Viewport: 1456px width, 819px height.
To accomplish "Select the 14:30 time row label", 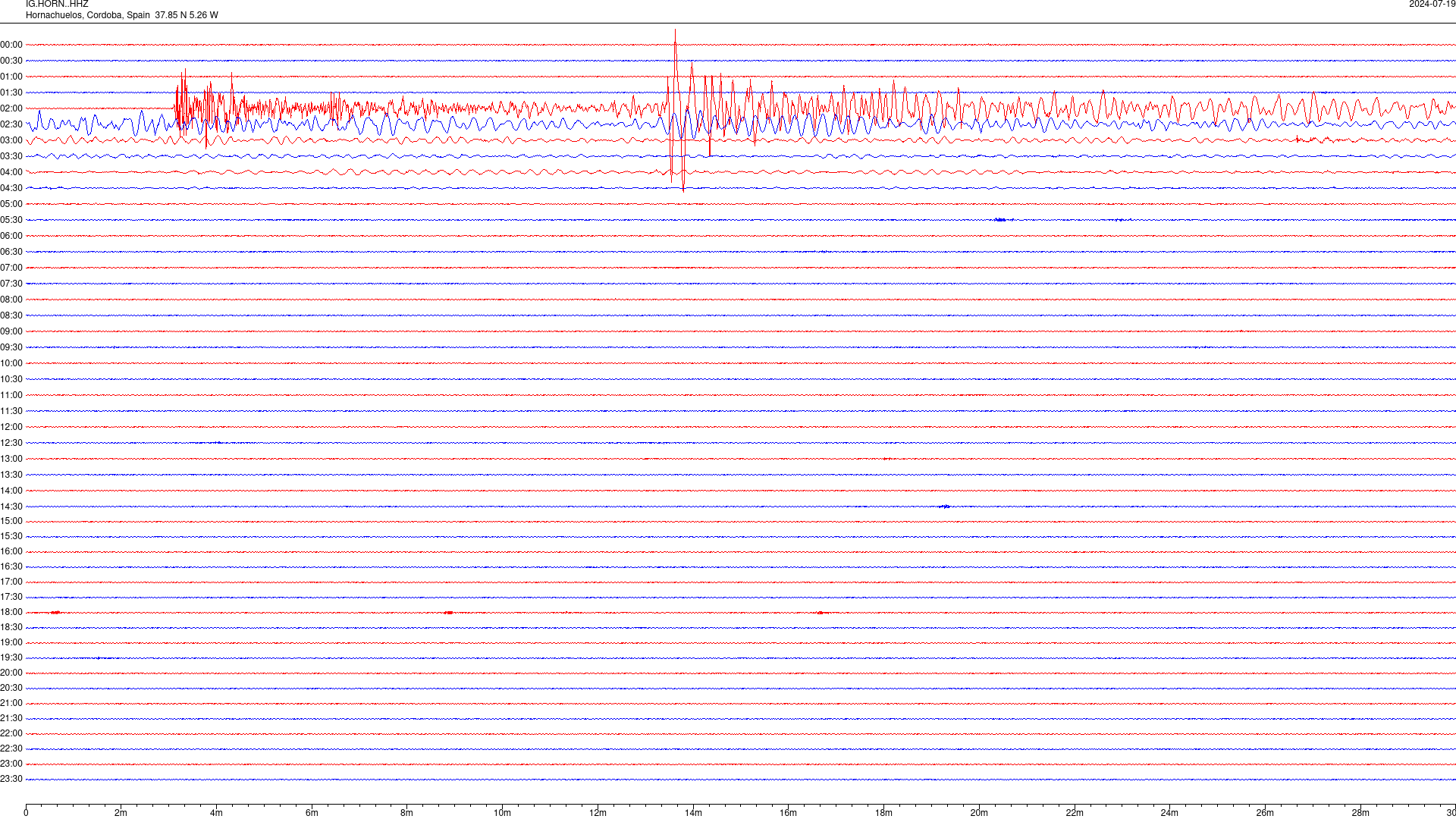I will 11,507.
